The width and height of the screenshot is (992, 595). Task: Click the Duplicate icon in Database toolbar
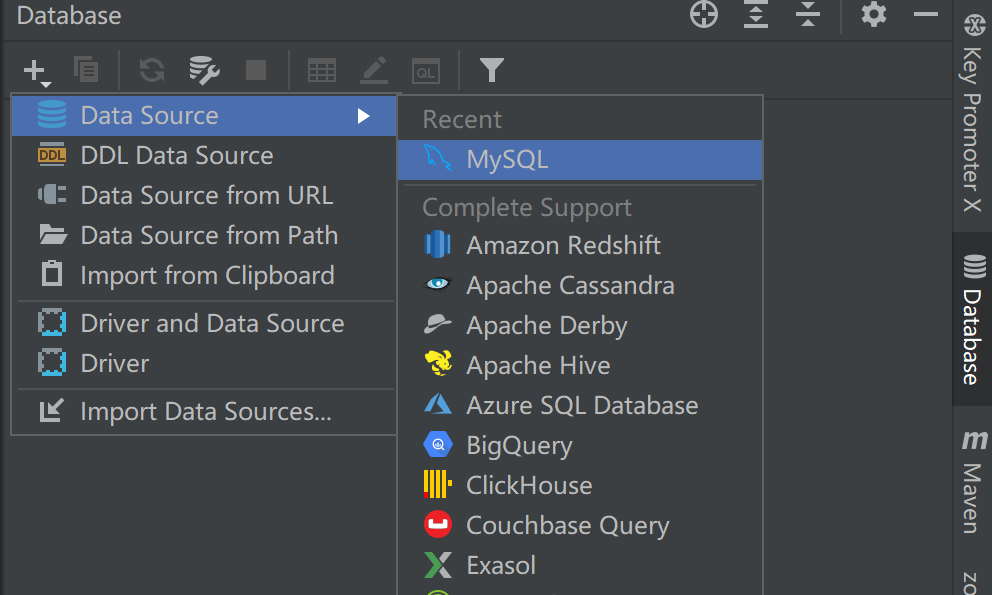87,70
